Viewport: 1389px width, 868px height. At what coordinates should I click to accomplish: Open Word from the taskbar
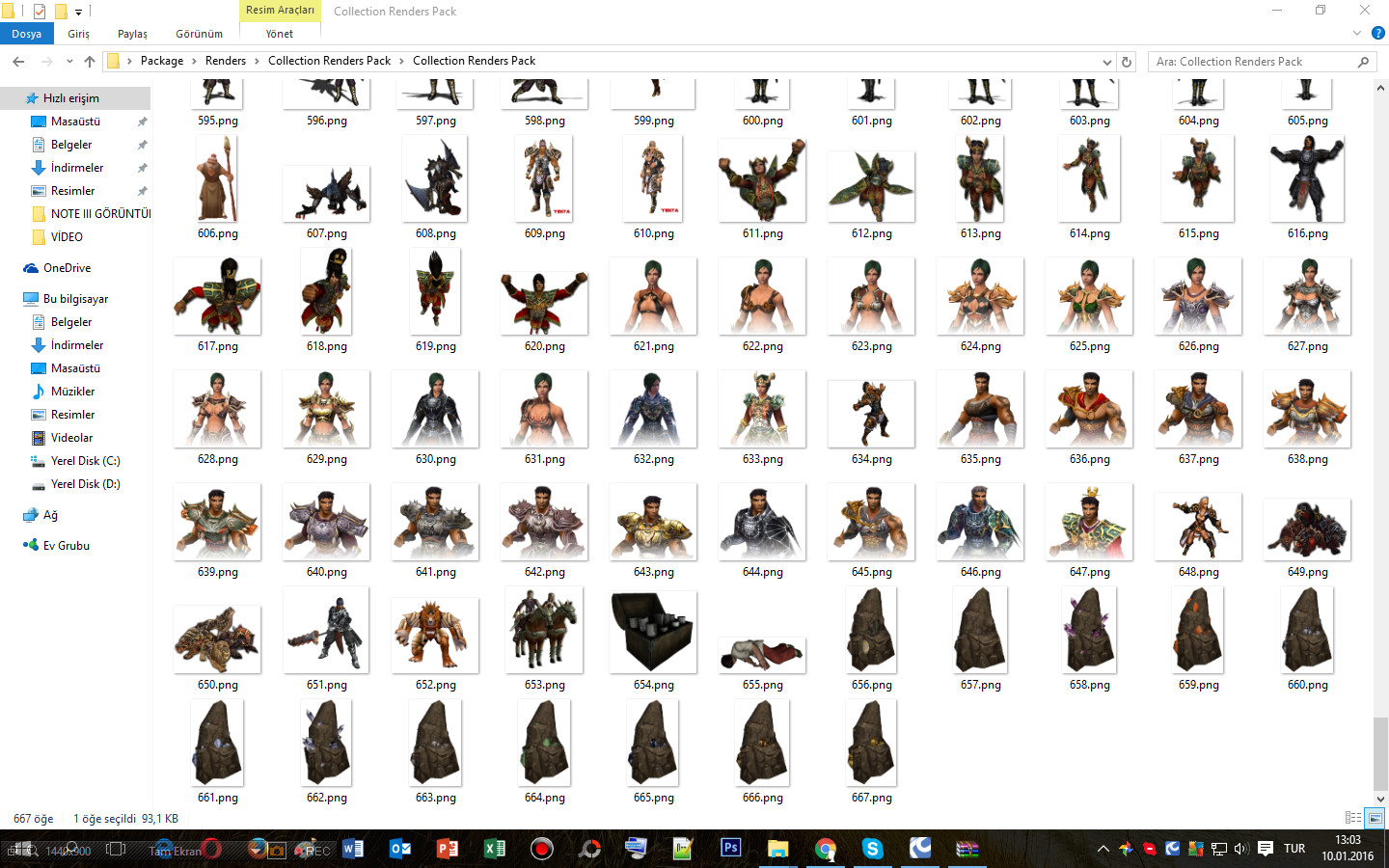click(x=353, y=849)
